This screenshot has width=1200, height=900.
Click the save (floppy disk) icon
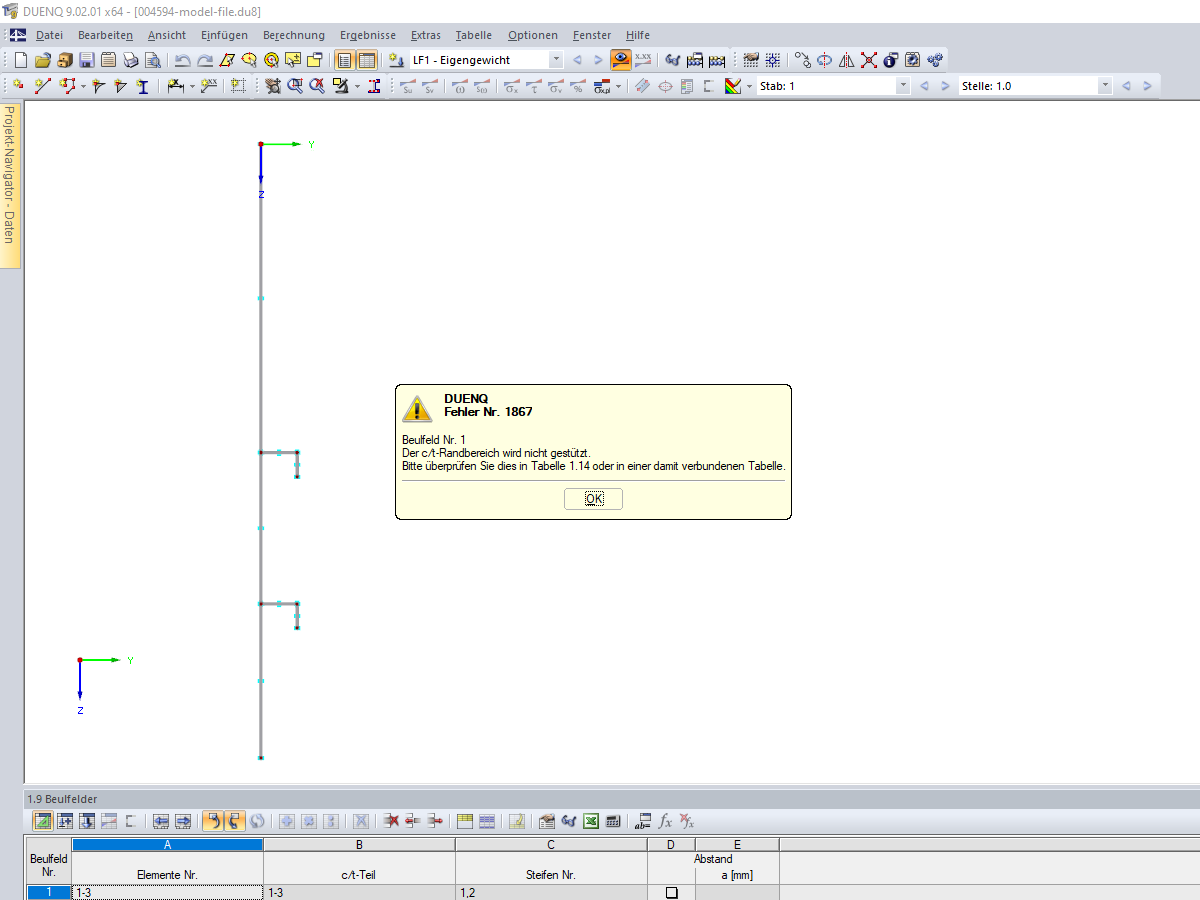[x=87, y=60]
